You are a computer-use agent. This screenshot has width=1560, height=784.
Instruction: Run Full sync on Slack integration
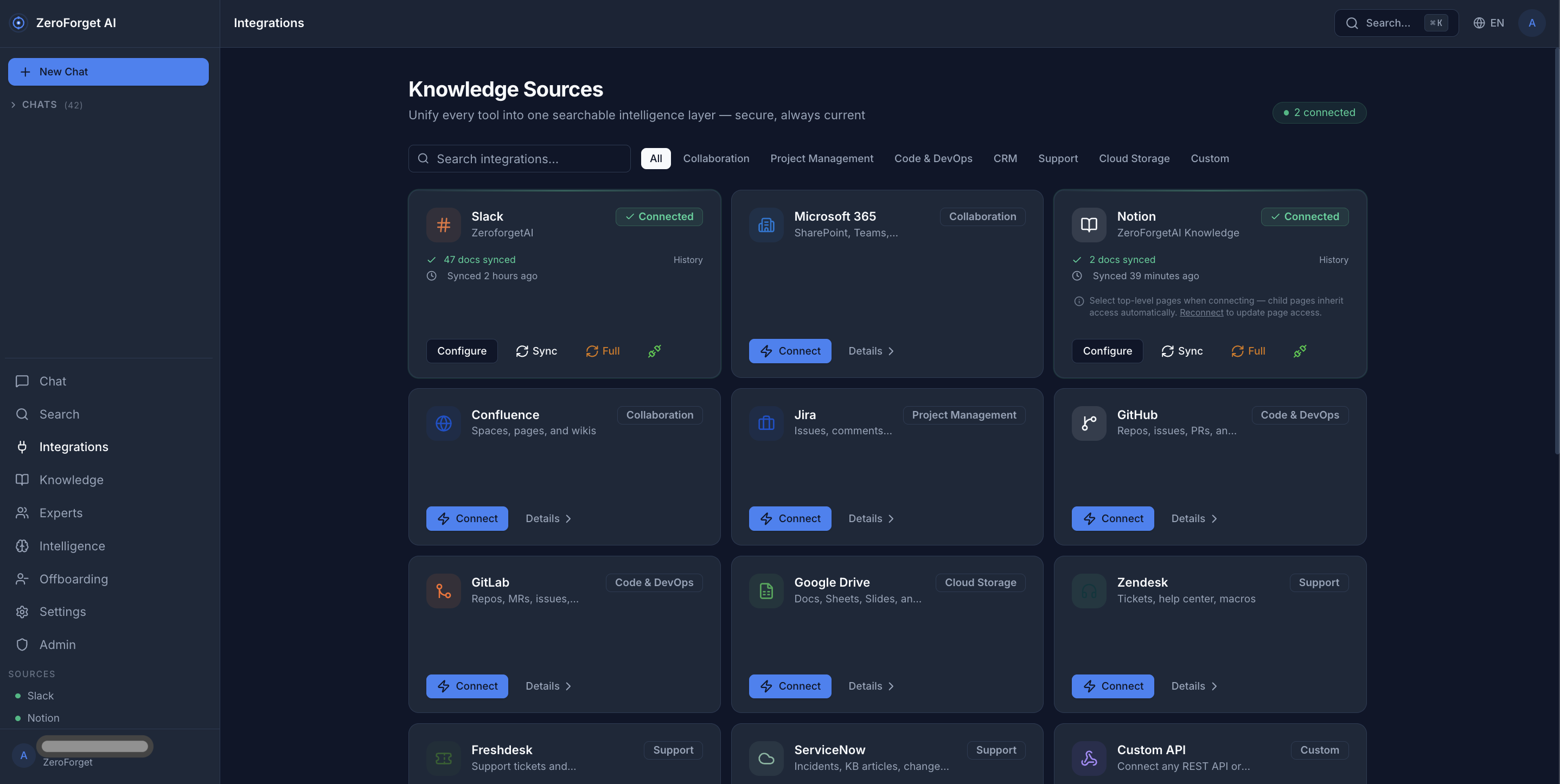603,351
